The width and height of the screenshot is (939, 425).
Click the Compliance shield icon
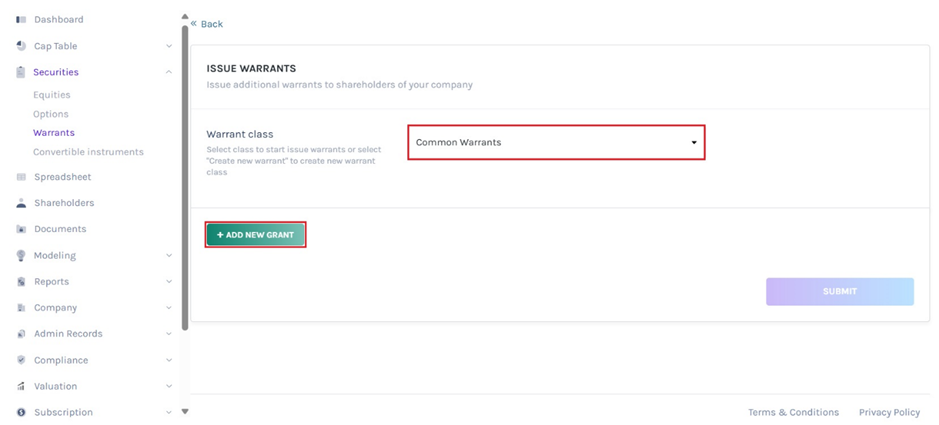pos(21,360)
